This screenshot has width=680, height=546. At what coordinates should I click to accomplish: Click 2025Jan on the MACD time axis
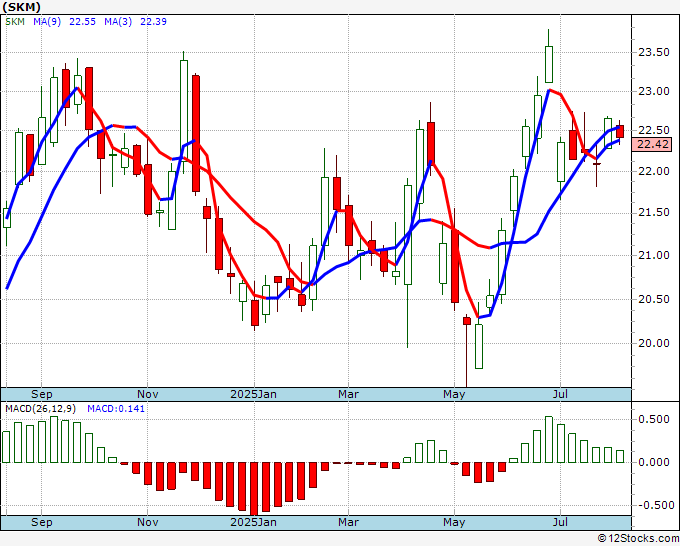(253, 522)
